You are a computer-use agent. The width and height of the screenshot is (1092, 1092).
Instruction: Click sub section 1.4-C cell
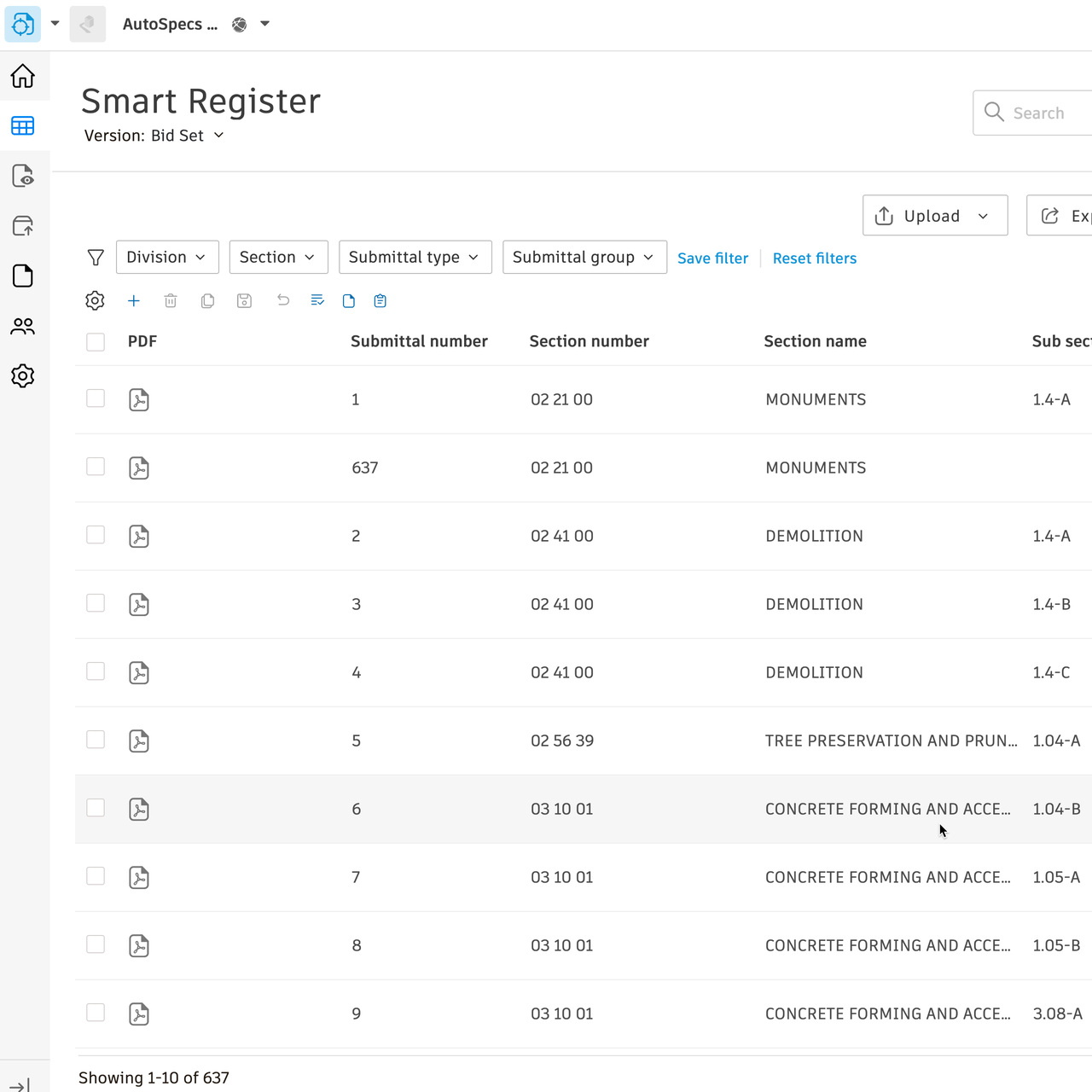[1051, 672]
